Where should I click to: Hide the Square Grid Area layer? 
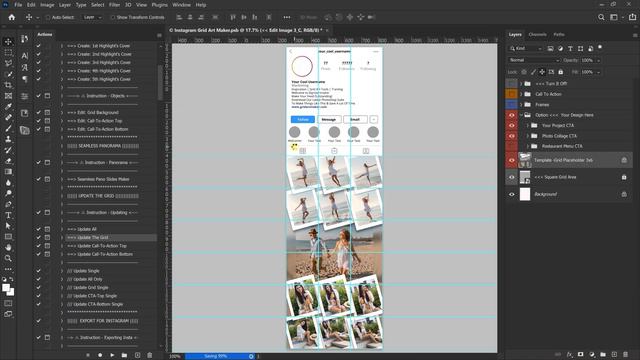pyautogui.click(x=511, y=177)
